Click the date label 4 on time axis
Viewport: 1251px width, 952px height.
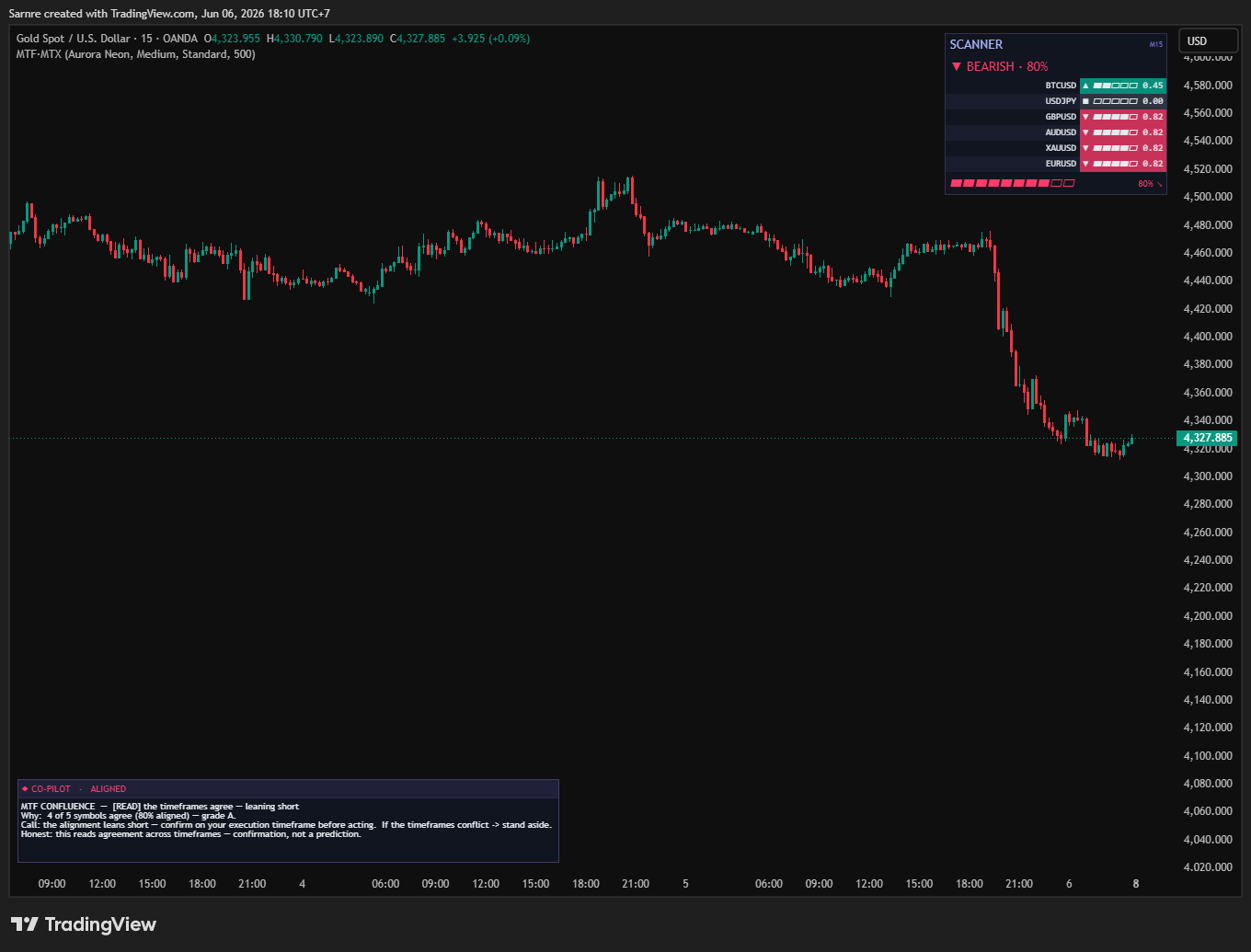pyautogui.click(x=303, y=884)
